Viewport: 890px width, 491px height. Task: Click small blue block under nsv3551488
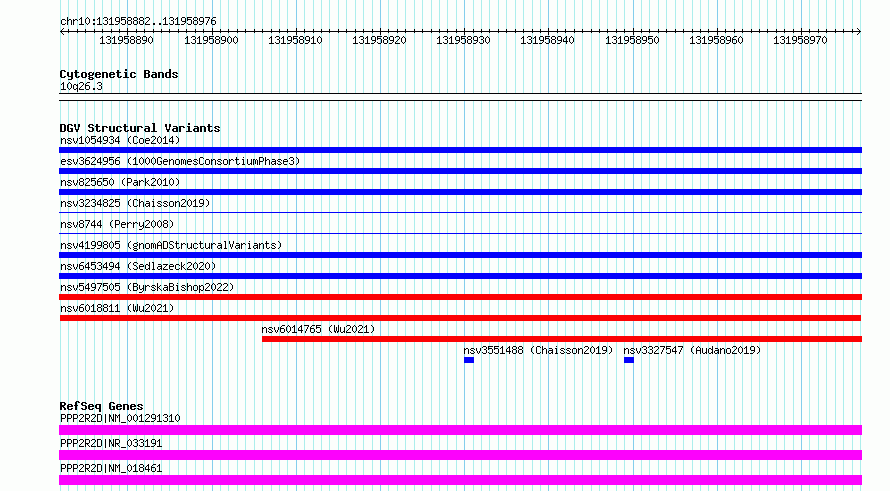[469, 360]
